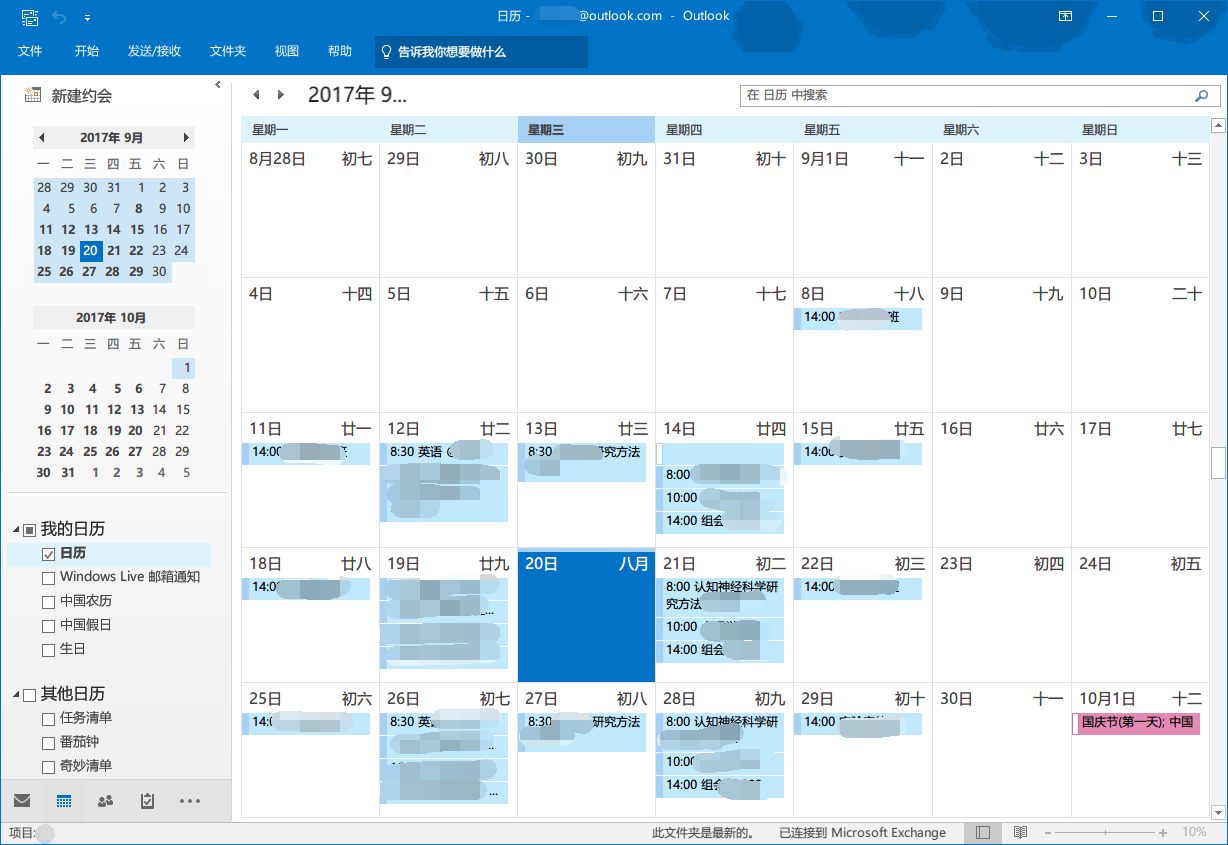Check the 番茄钟 calendar checkbox
Image resolution: width=1228 pixels, height=845 pixels.
pos(48,743)
